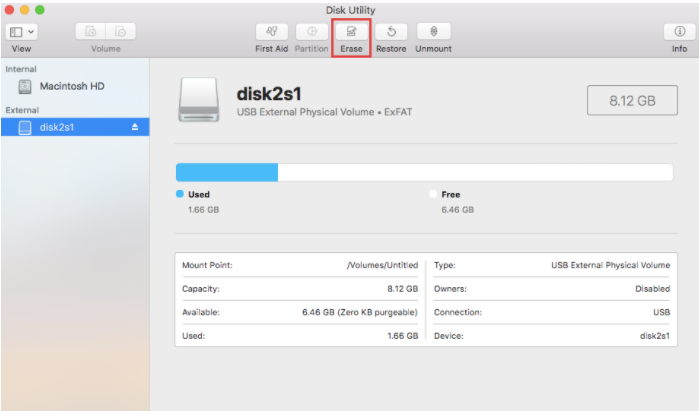Click the Macintosh HD drive icon

pos(25,86)
